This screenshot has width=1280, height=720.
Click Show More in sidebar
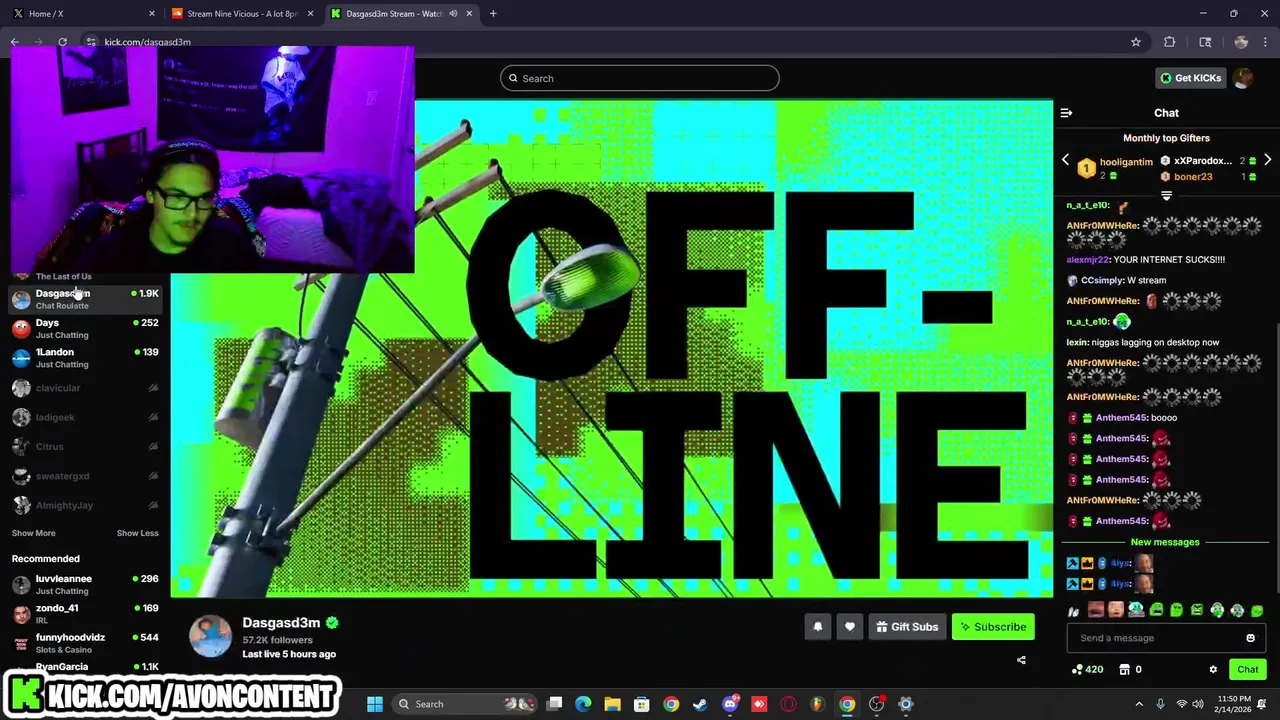coord(34,533)
